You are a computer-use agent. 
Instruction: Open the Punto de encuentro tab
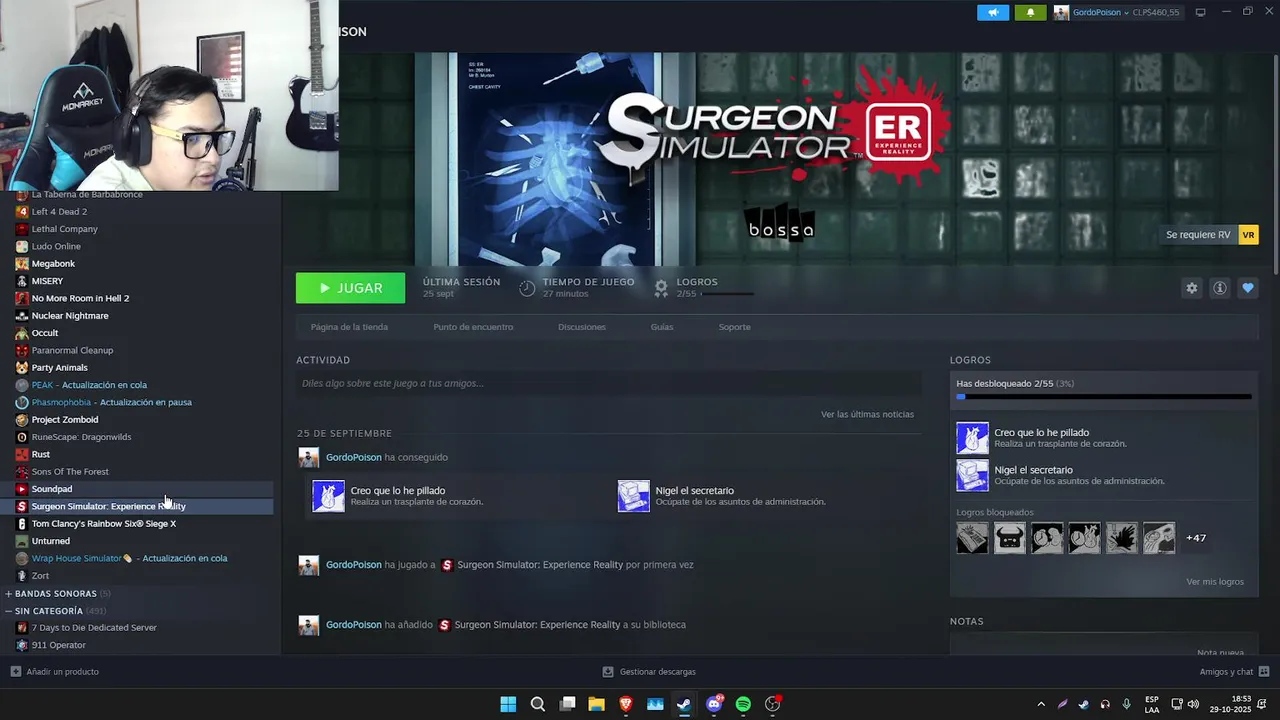pyautogui.click(x=473, y=327)
